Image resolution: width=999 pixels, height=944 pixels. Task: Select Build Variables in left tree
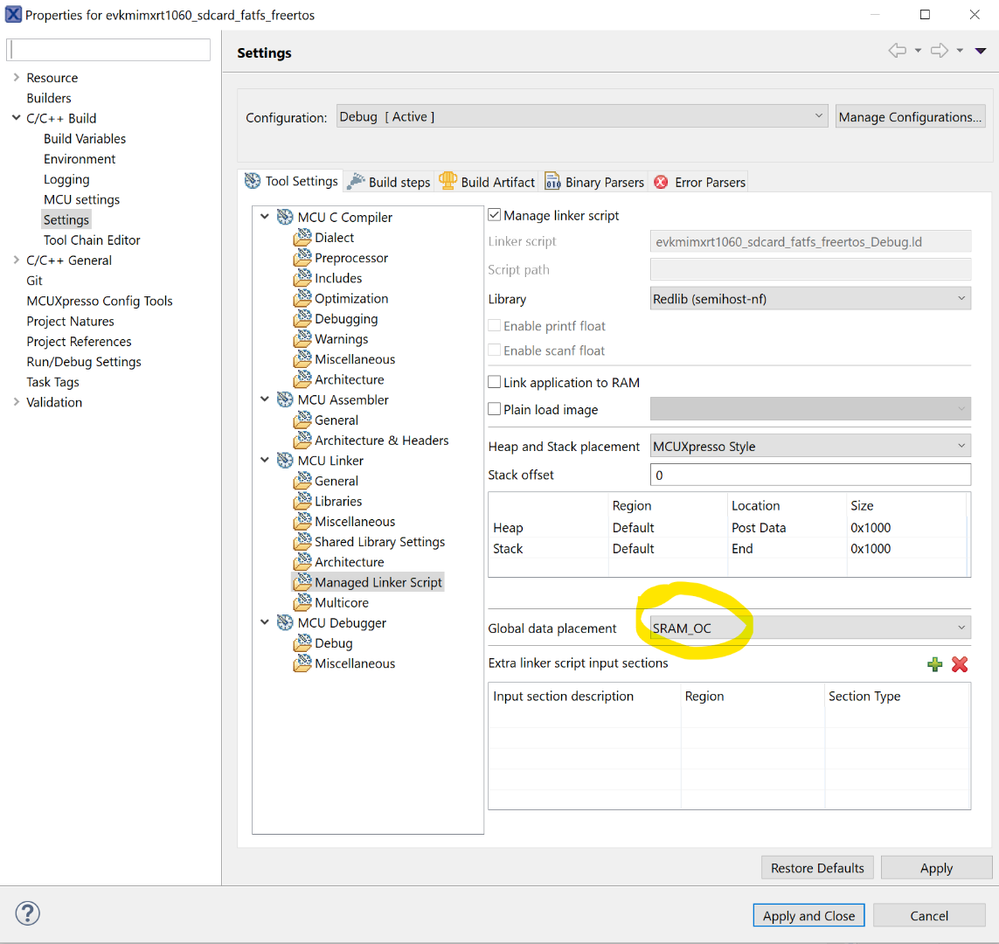tap(85, 138)
